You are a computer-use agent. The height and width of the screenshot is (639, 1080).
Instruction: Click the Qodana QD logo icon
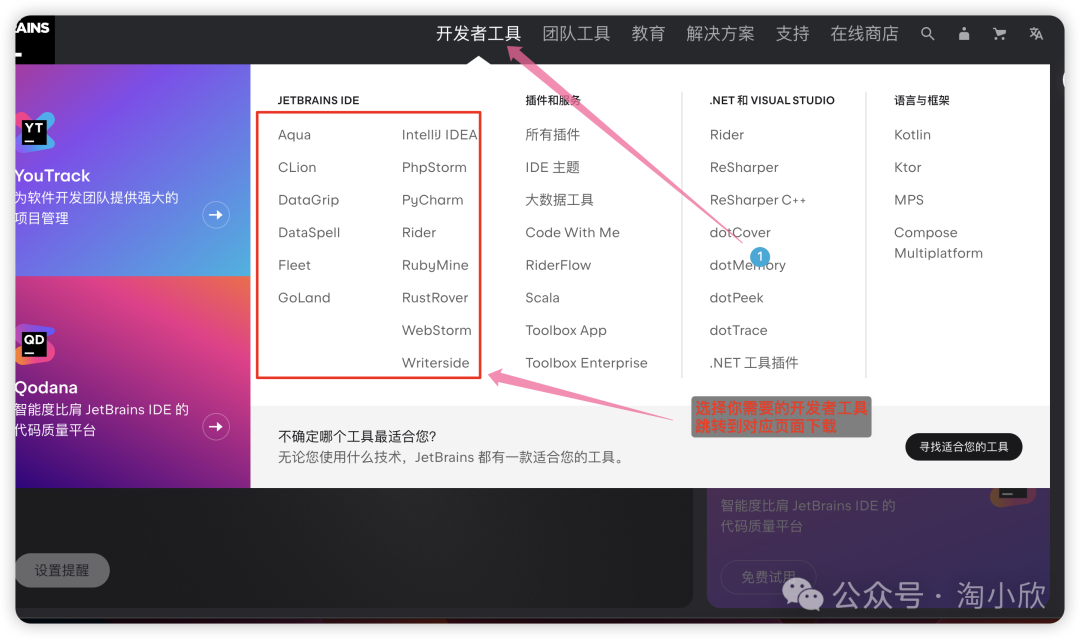(34, 344)
